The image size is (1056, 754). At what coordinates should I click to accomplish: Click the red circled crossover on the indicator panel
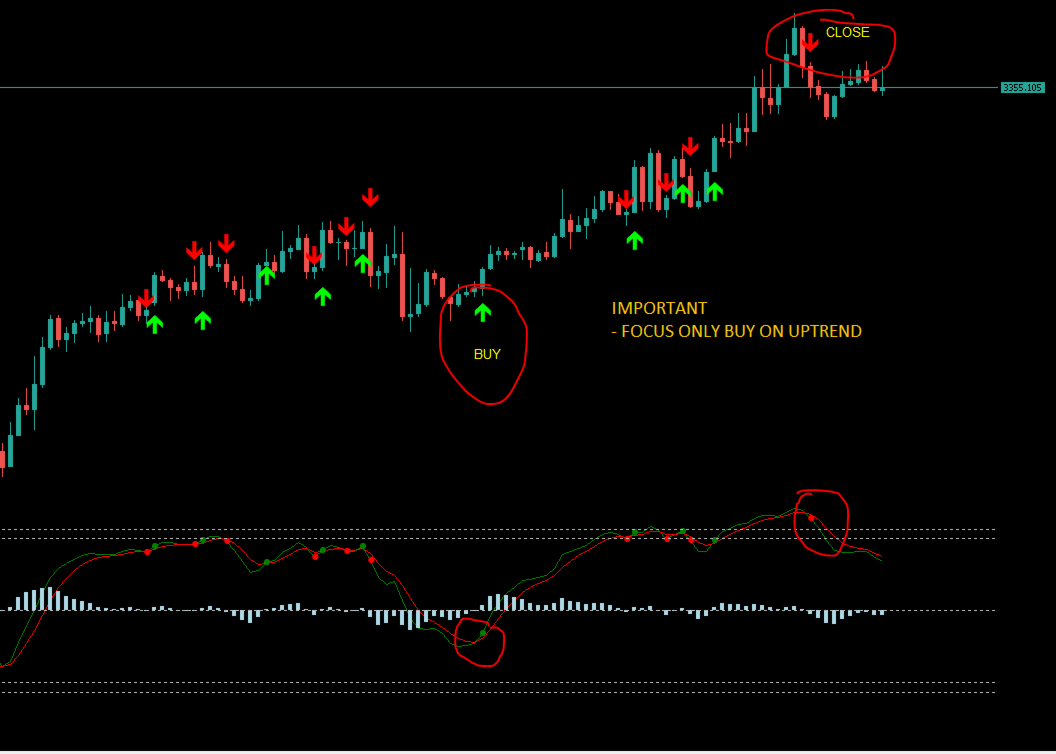point(820,522)
